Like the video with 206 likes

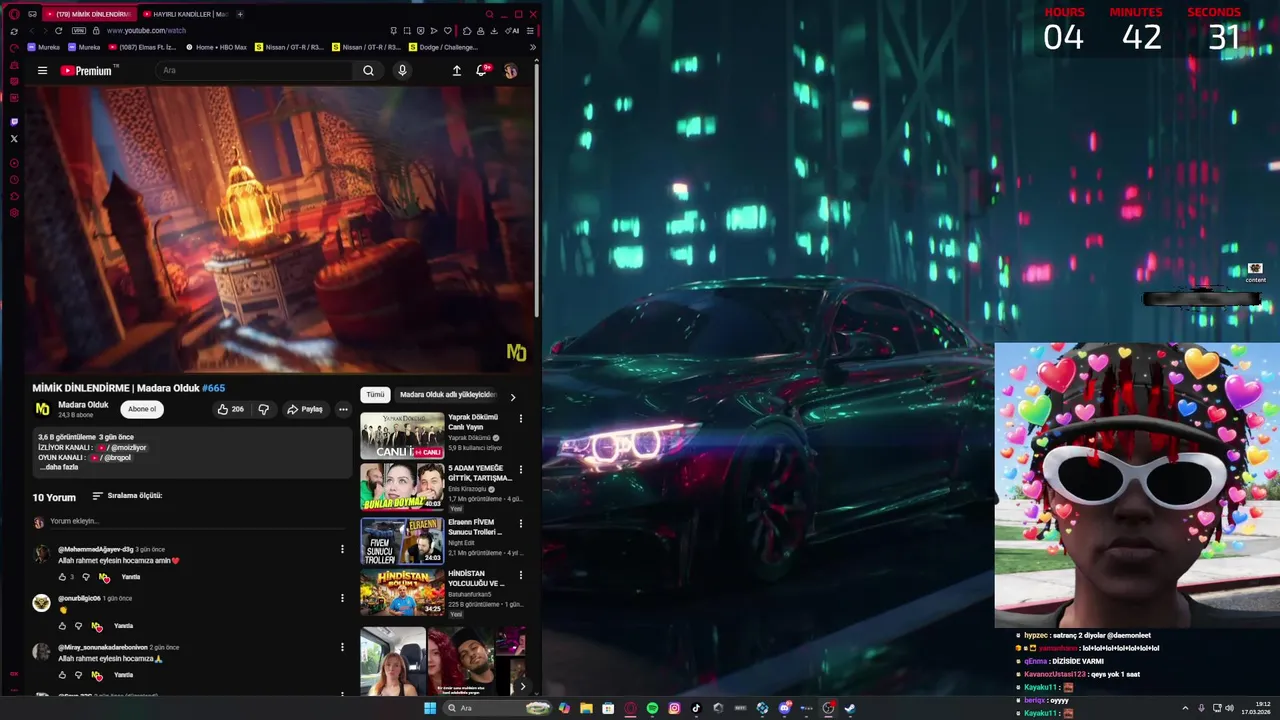pos(230,409)
